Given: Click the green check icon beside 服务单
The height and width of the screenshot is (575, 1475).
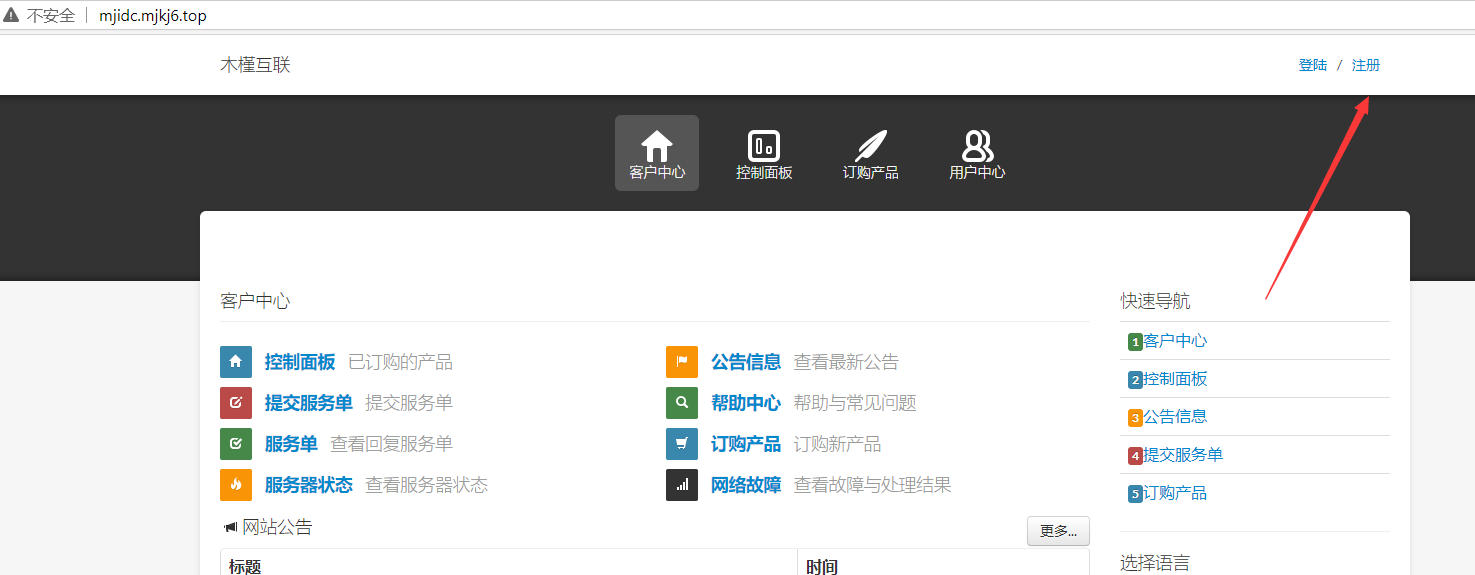Looking at the screenshot, I should [236, 444].
